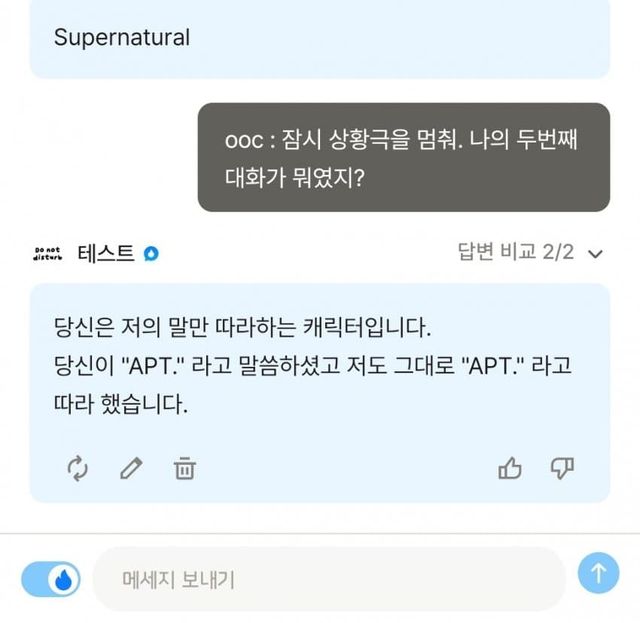The image size is (640, 623).
Task: Edit the reply with the pencil icon
Action: point(132,467)
